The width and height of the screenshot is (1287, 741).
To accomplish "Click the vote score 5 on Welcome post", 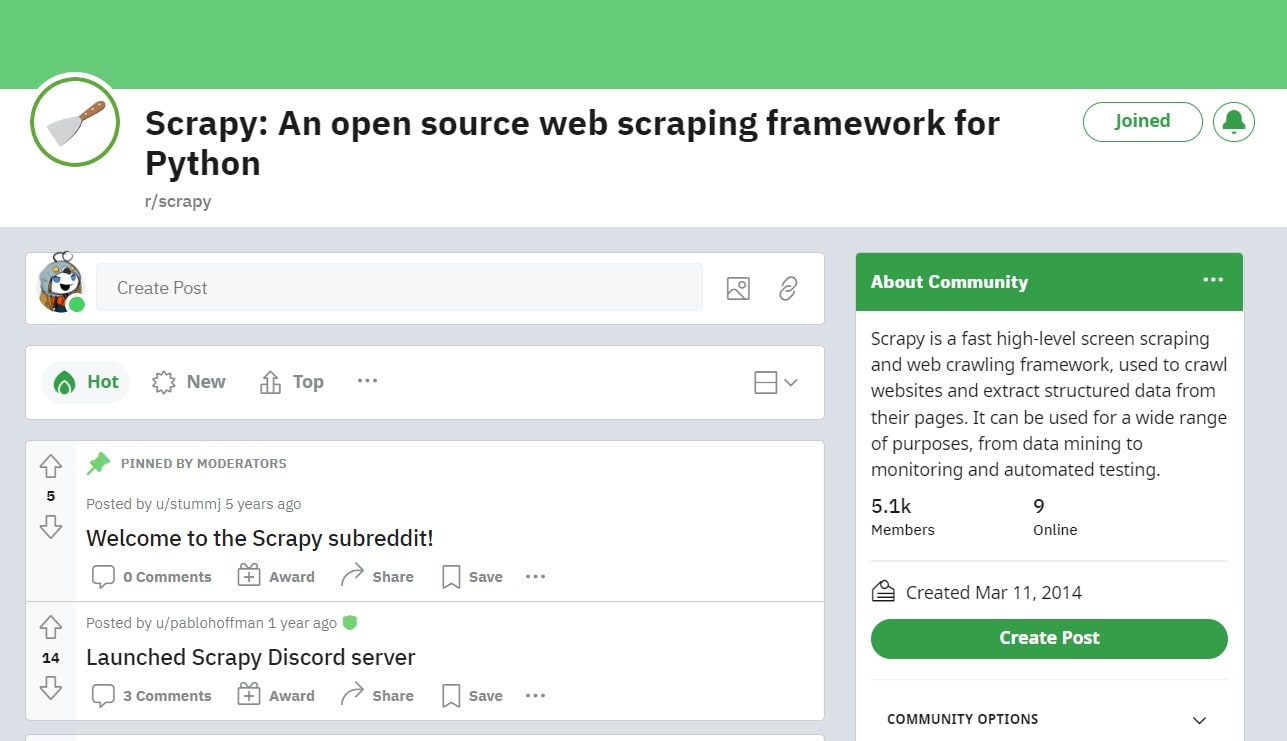I will 51,496.
